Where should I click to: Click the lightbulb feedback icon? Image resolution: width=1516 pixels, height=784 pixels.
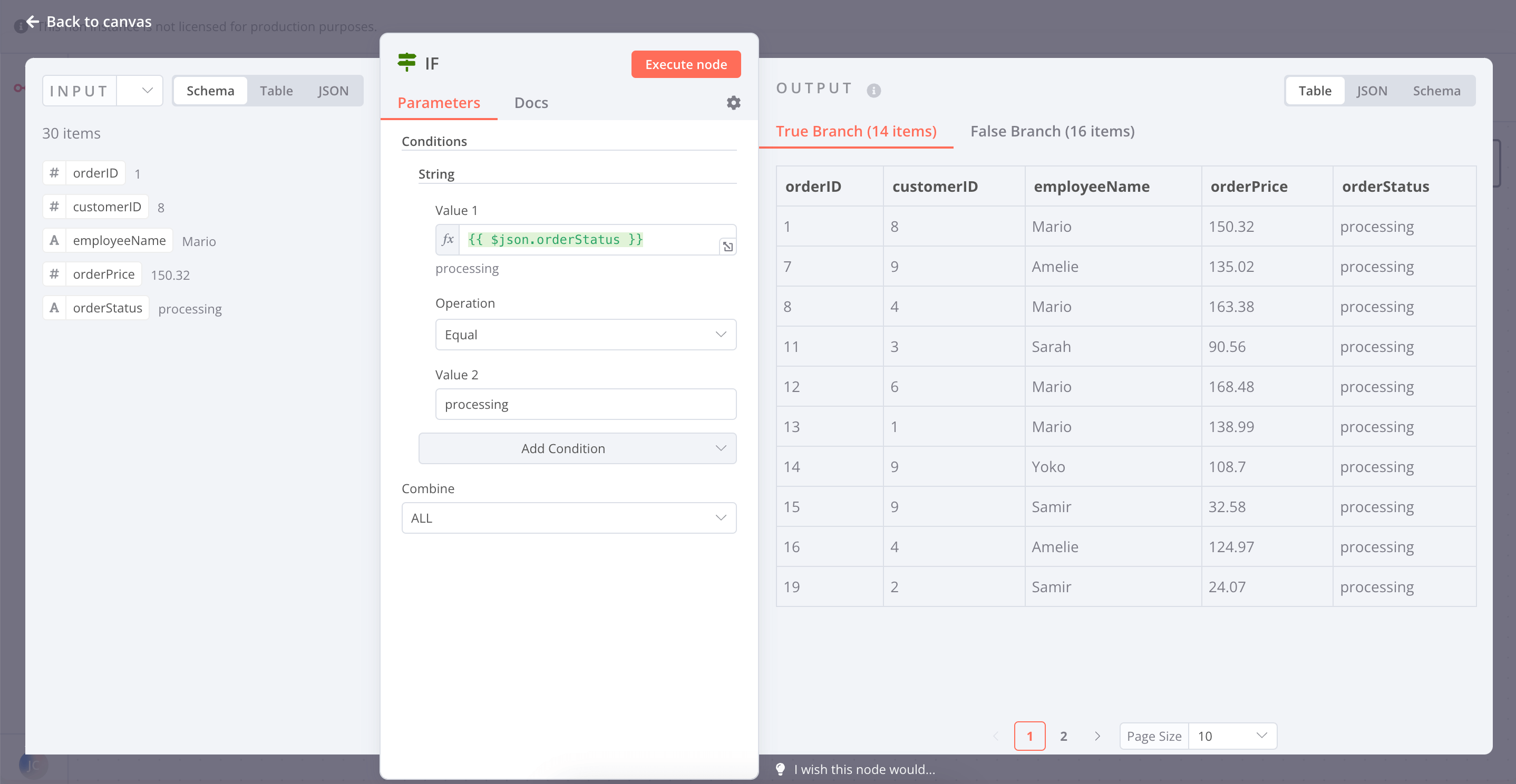[x=780, y=769]
